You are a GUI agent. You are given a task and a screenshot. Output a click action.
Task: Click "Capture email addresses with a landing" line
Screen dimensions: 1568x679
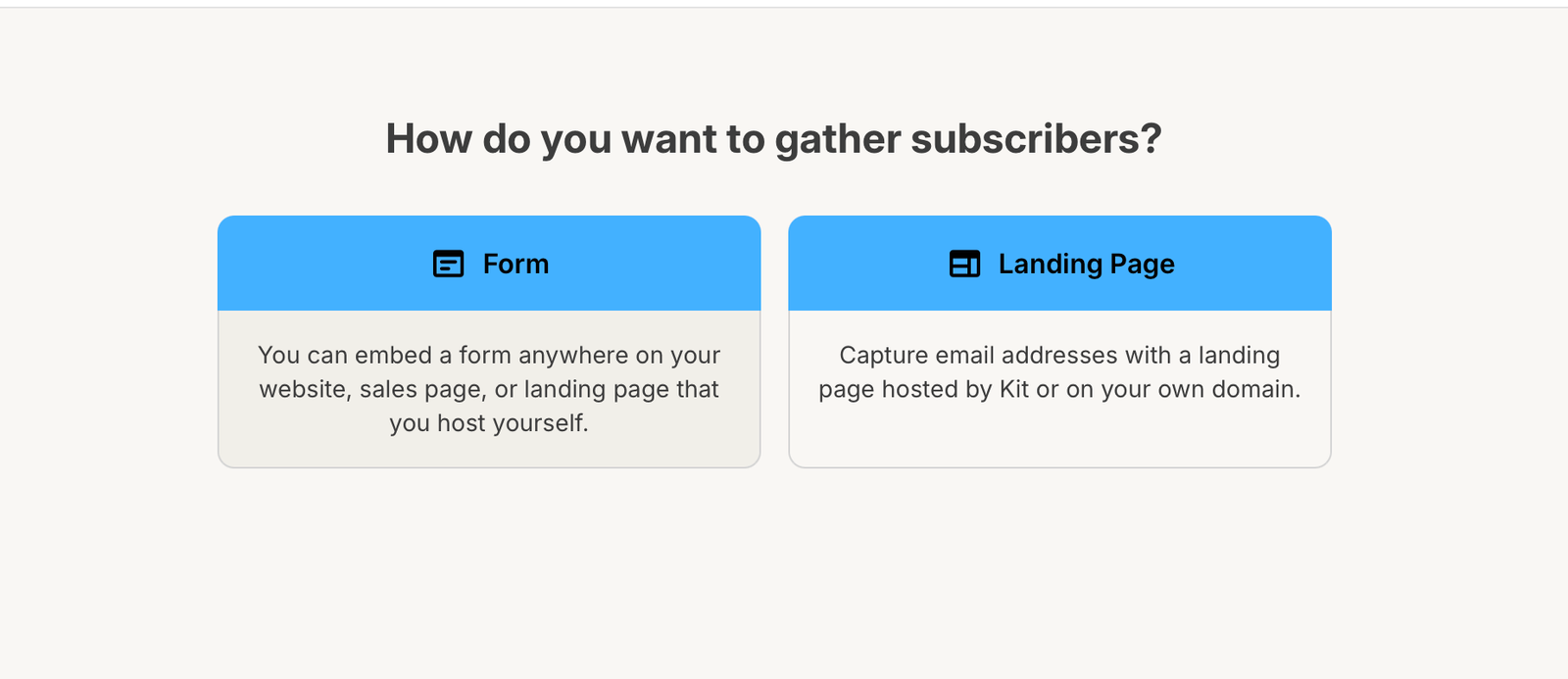click(1059, 355)
